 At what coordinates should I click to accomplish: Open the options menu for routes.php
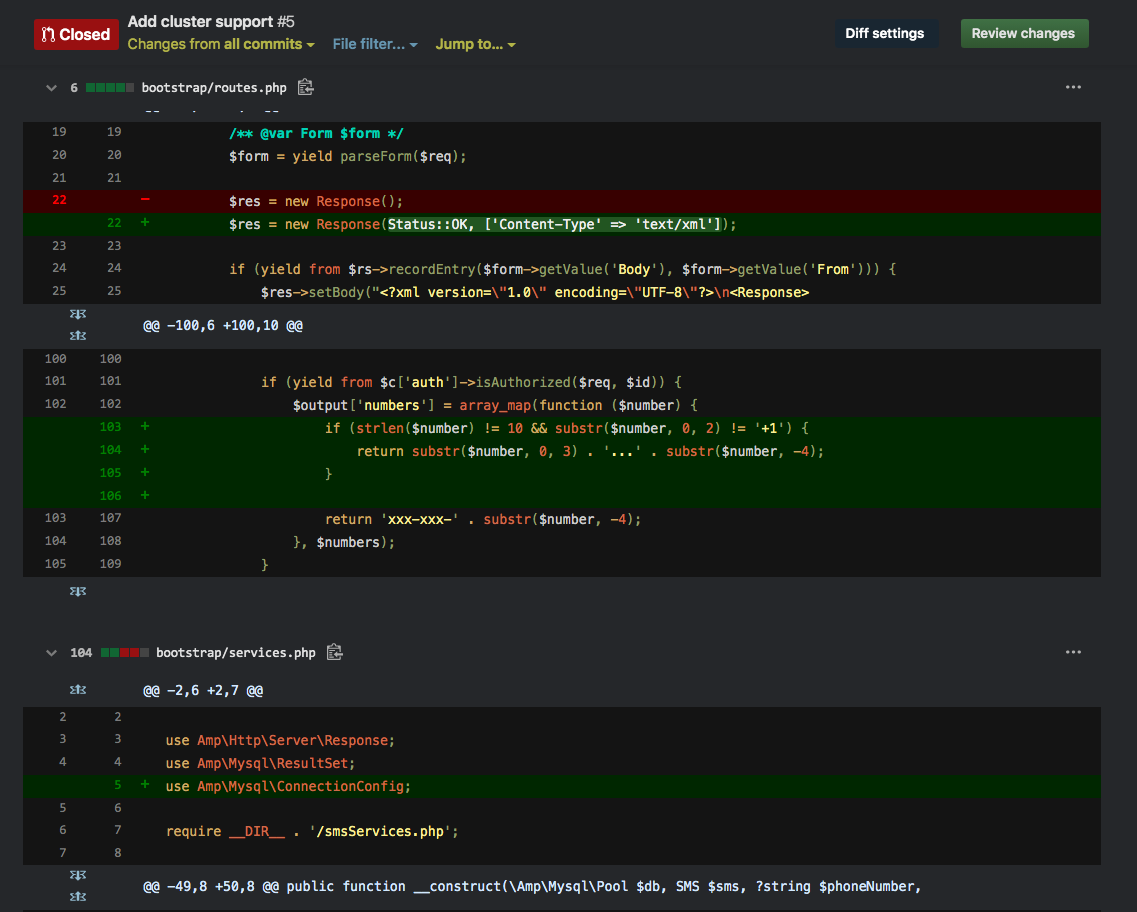[x=1073, y=87]
